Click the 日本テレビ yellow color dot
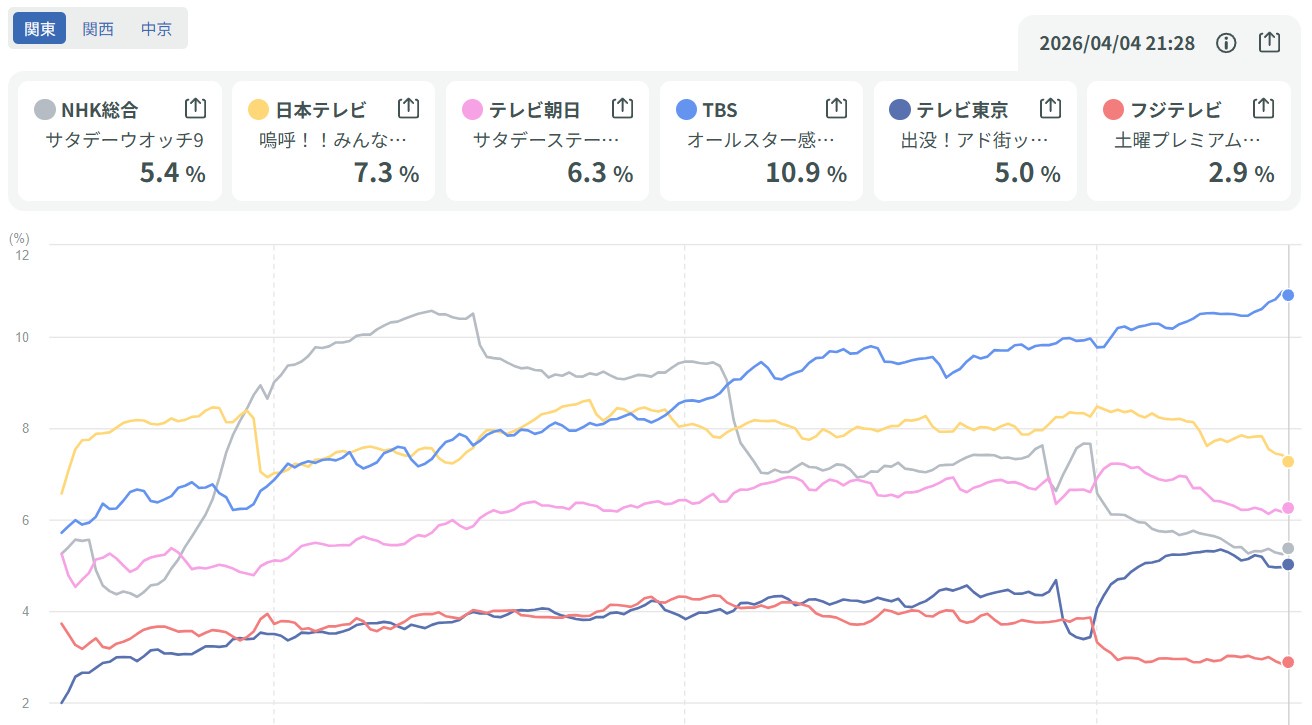Viewport: 1312px width, 725px height. pos(259,109)
